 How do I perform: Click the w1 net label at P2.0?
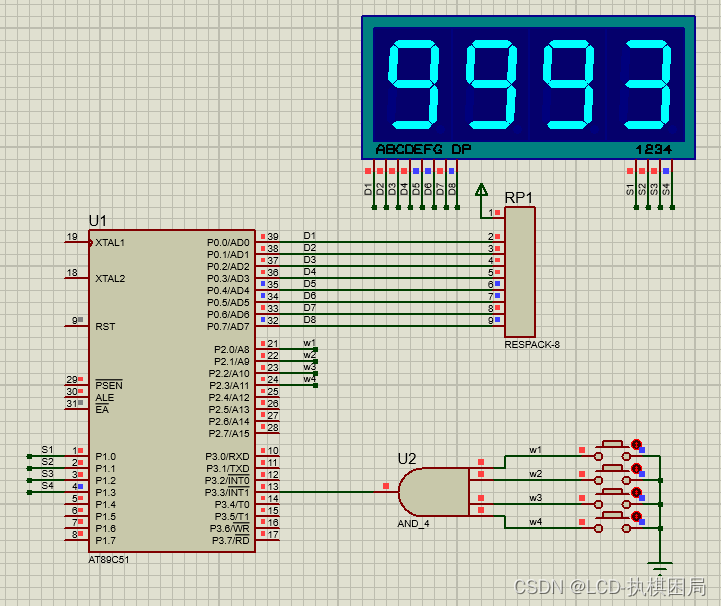tap(309, 343)
